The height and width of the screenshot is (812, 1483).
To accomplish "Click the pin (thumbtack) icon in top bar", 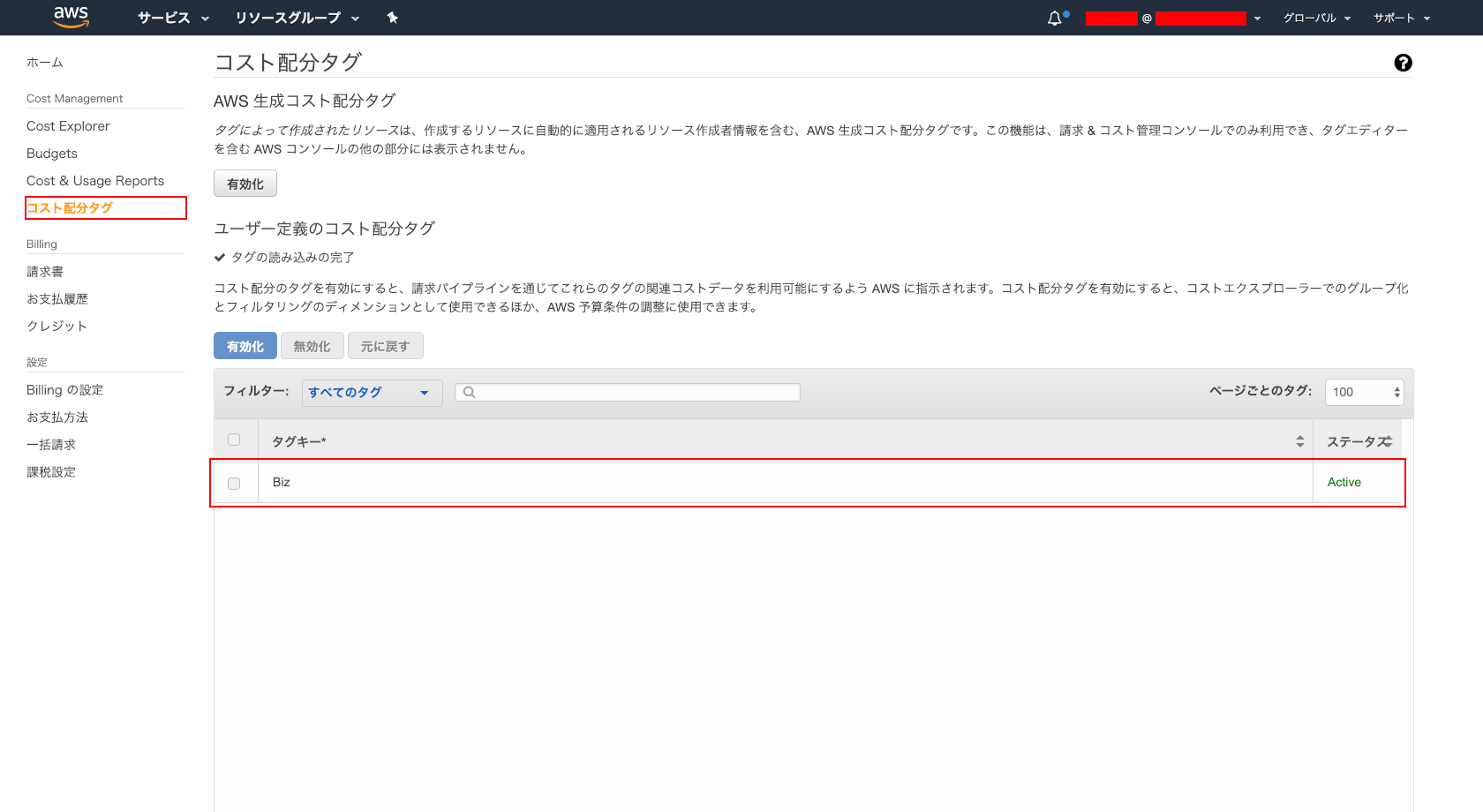I will (x=392, y=17).
